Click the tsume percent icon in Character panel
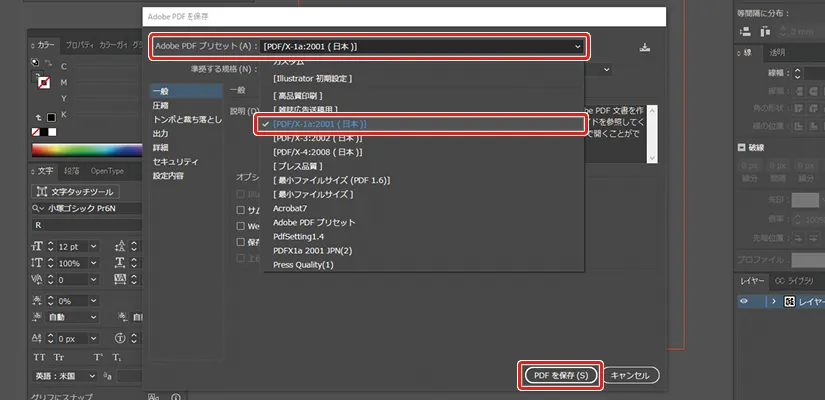This screenshot has width=825, height=400. click(x=38, y=301)
